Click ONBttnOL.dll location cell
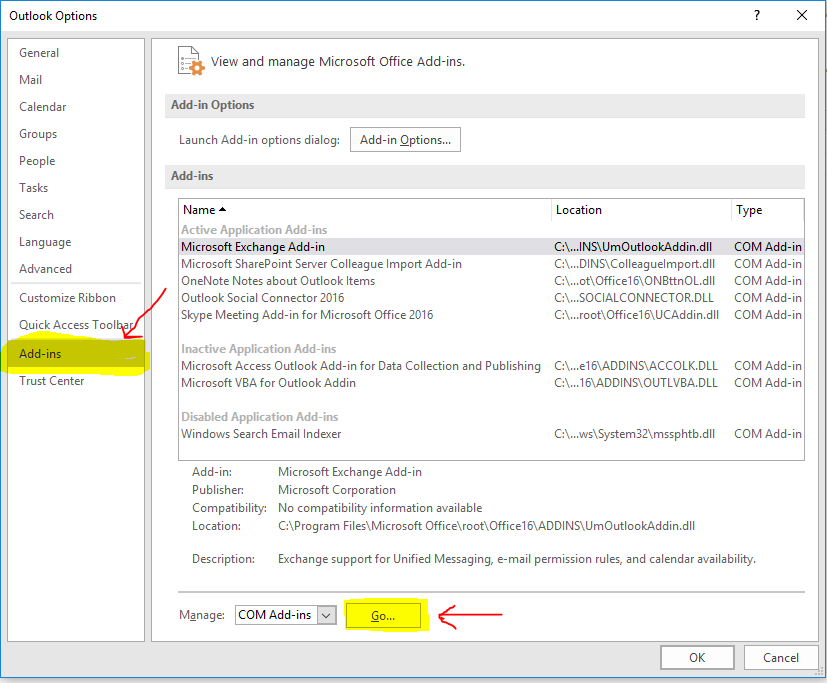This screenshot has width=827, height=683. tap(634, 281)
